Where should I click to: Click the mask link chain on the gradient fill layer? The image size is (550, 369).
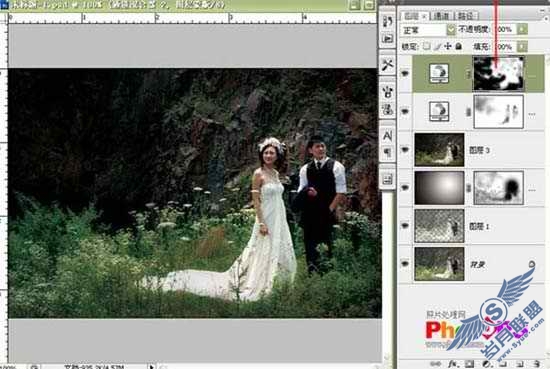pyautogui.click(x=468, y=188)
